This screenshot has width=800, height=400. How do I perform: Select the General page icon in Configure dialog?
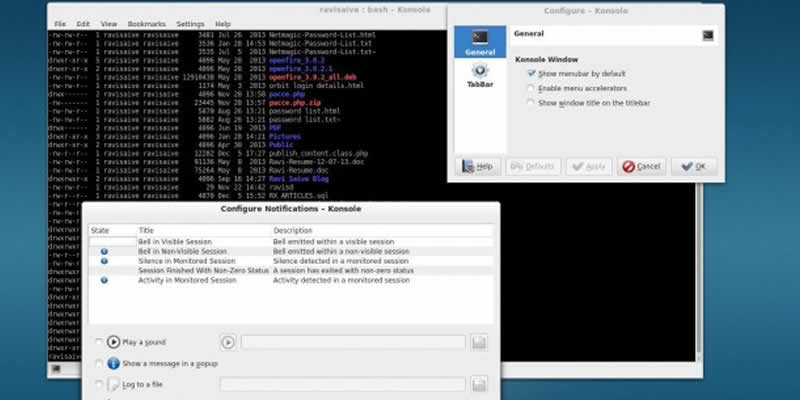pos(480,42)
